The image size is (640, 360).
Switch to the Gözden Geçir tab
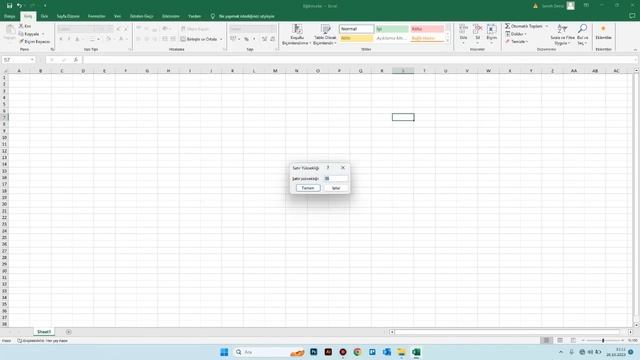click(x=142, y=16)
